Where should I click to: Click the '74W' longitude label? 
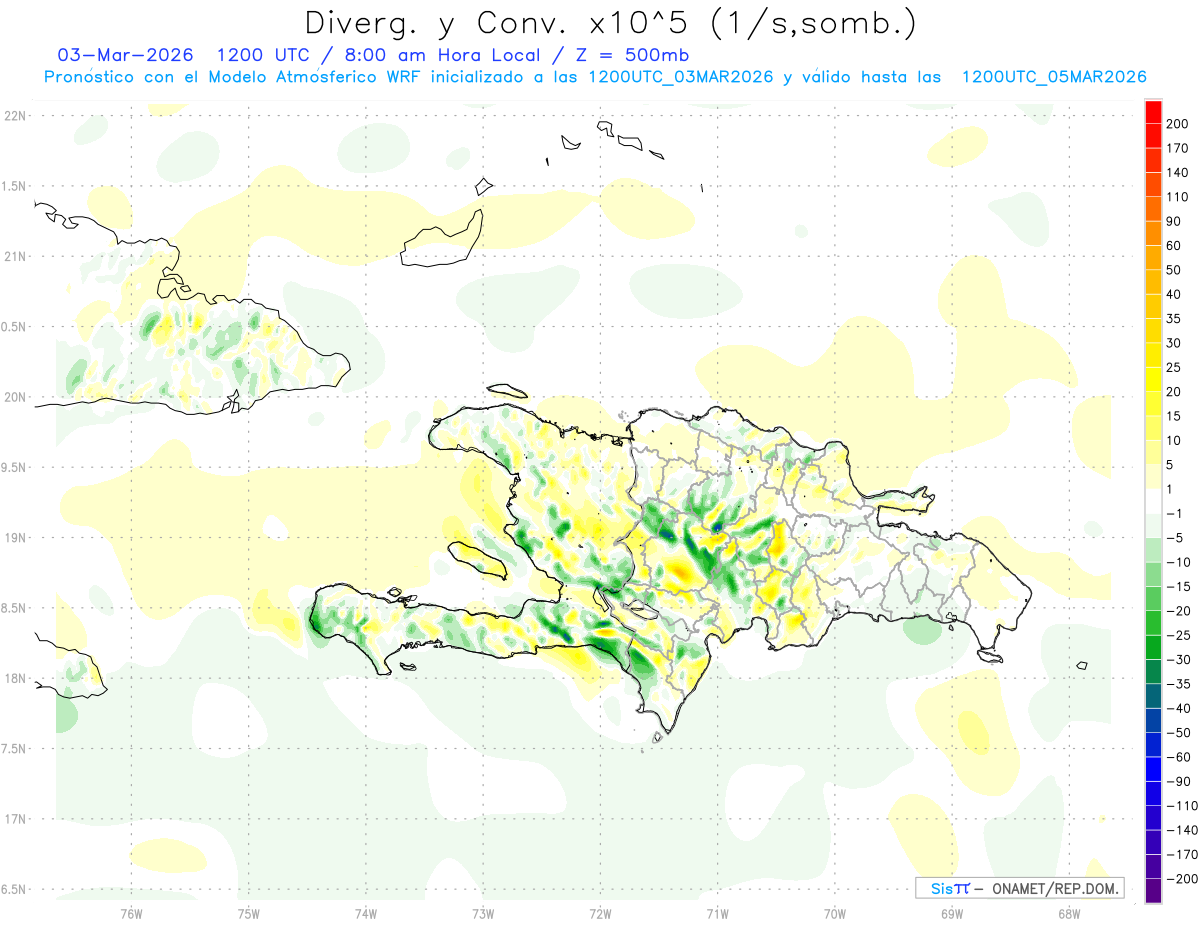pos(366,913)
